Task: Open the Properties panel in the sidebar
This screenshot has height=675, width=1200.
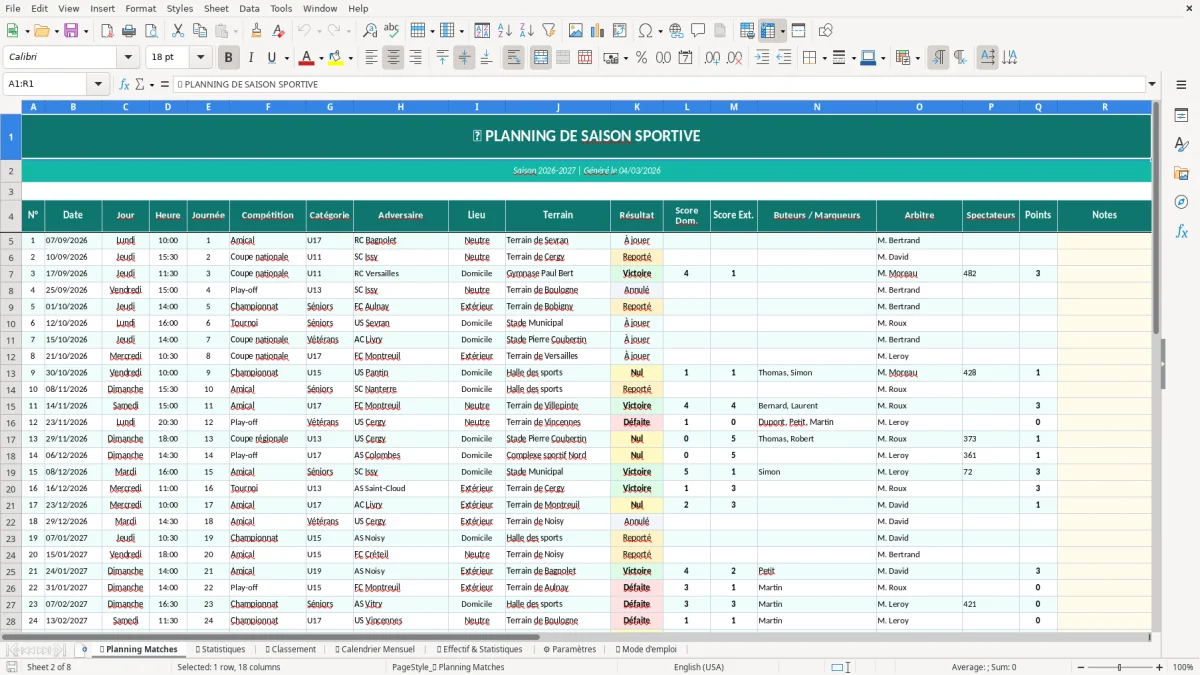Action: [x=1181, y=116]
